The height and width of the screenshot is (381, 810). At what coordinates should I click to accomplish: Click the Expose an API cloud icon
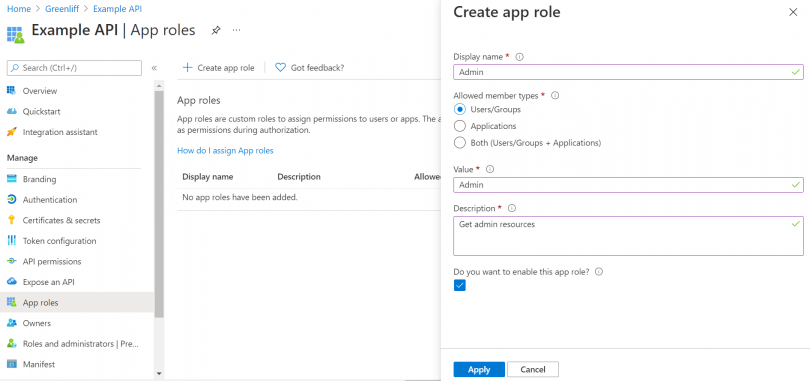(11, 282)
